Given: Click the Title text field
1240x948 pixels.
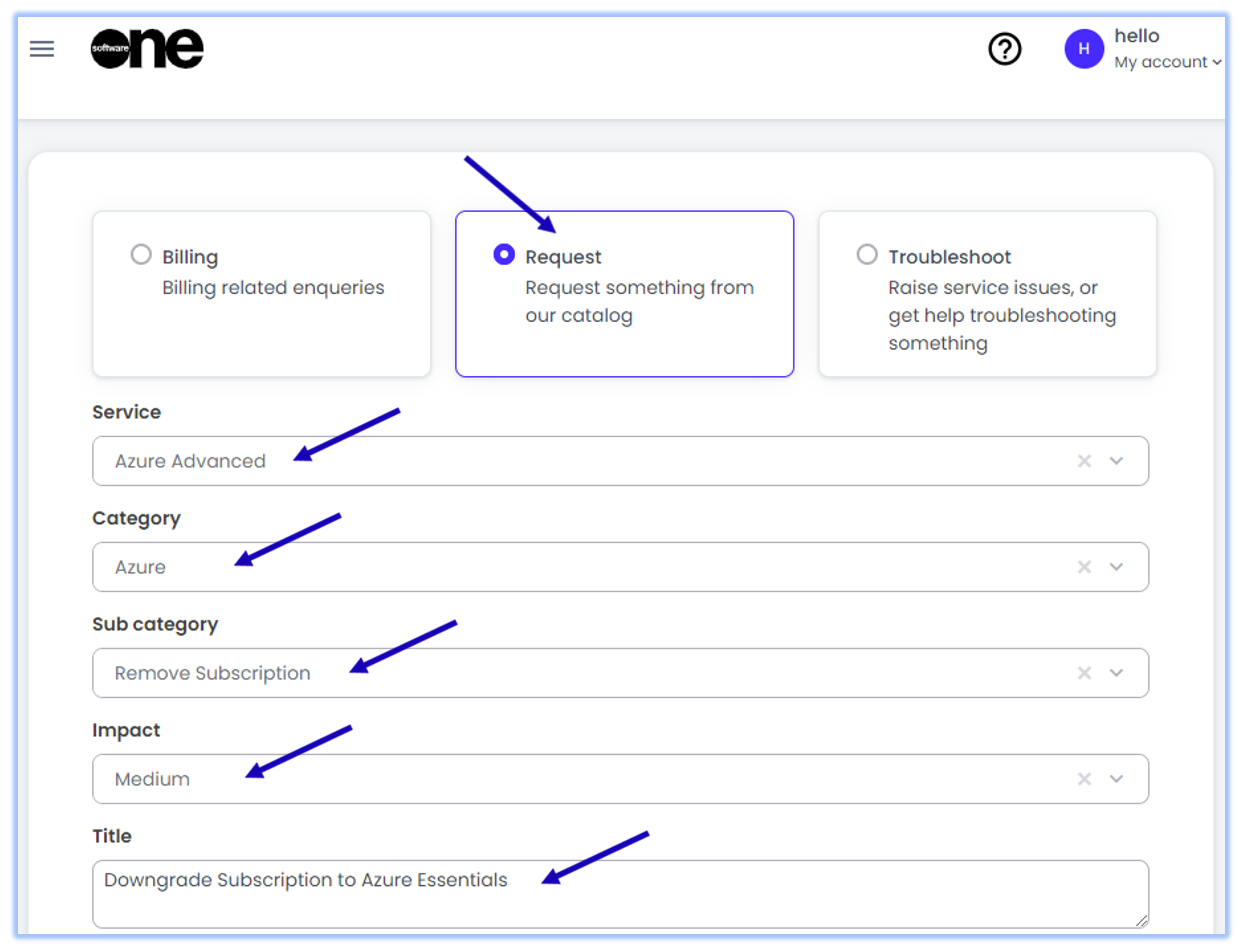Looking at the screenshot, I should click(x=620, y=893).
